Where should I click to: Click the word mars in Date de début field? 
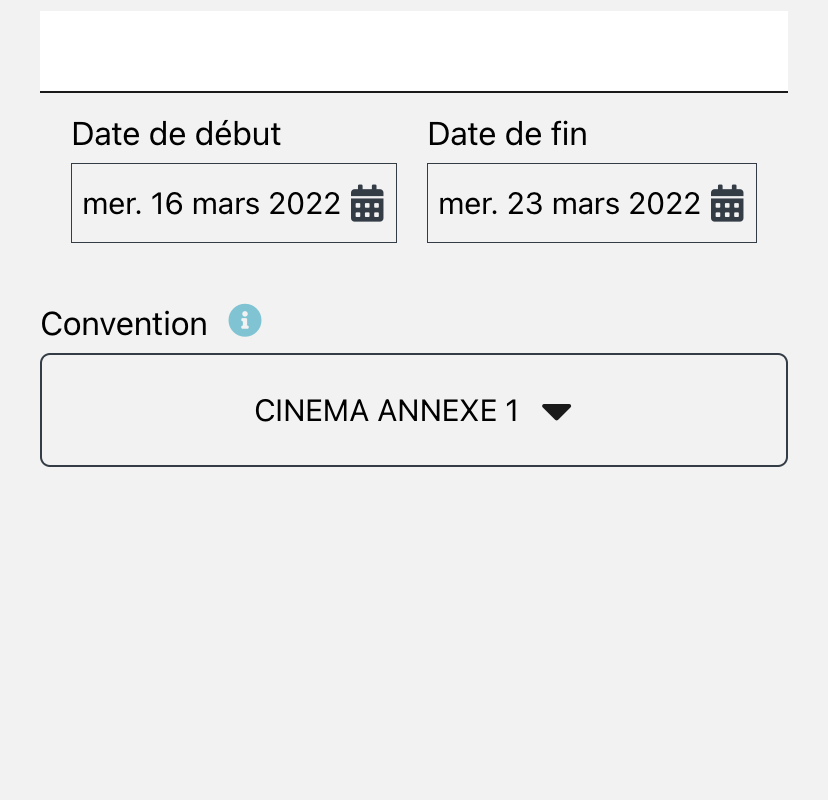225,204
